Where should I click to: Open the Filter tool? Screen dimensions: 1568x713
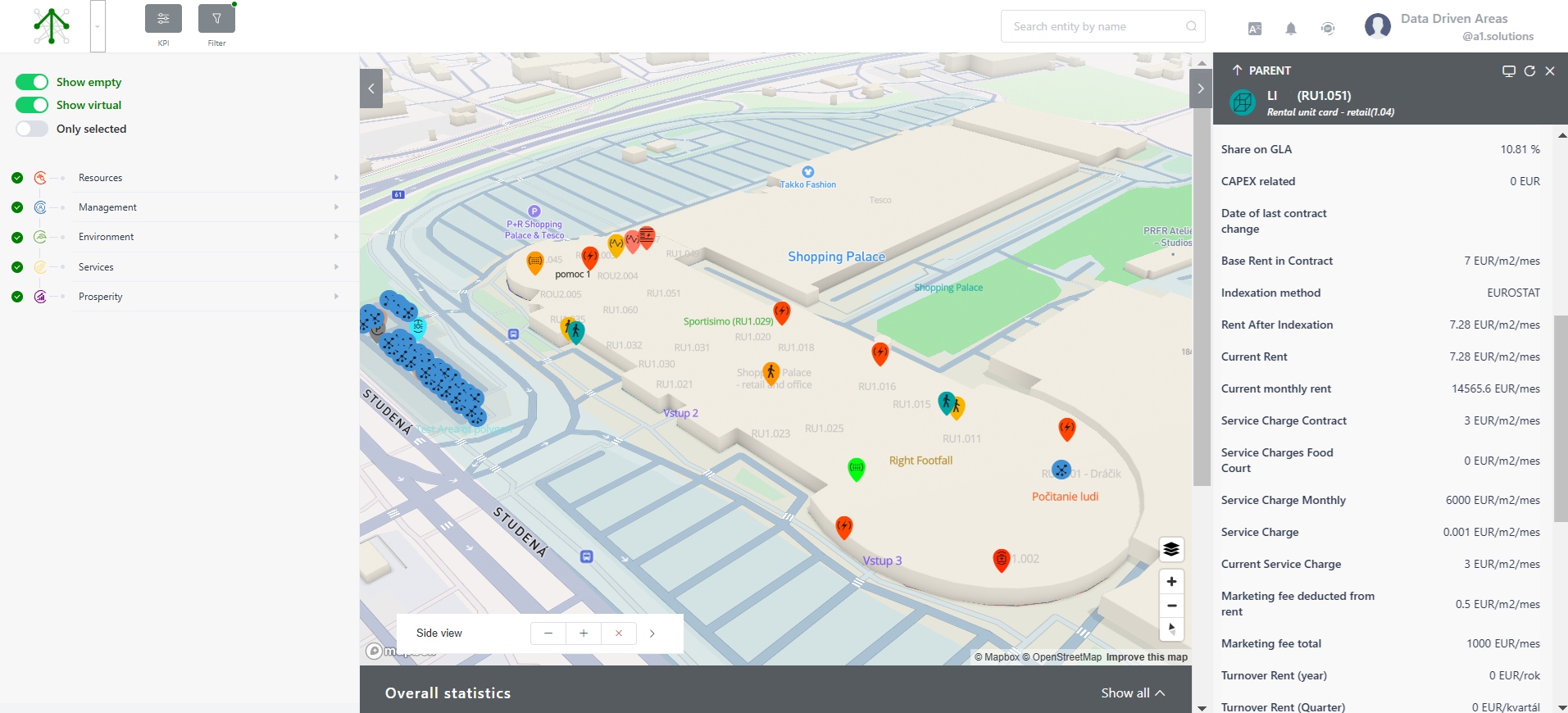click(216, 19)
